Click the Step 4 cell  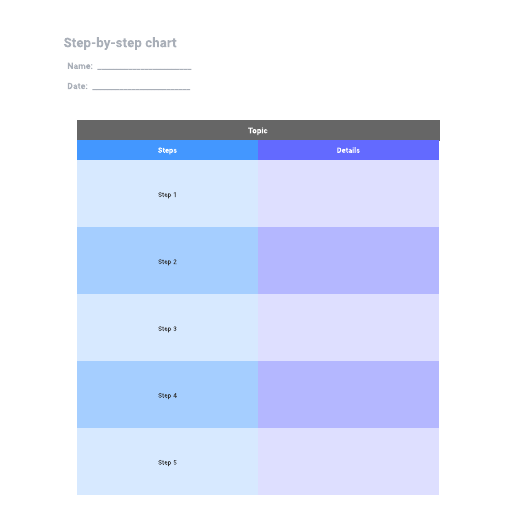(x=167, y=395)
